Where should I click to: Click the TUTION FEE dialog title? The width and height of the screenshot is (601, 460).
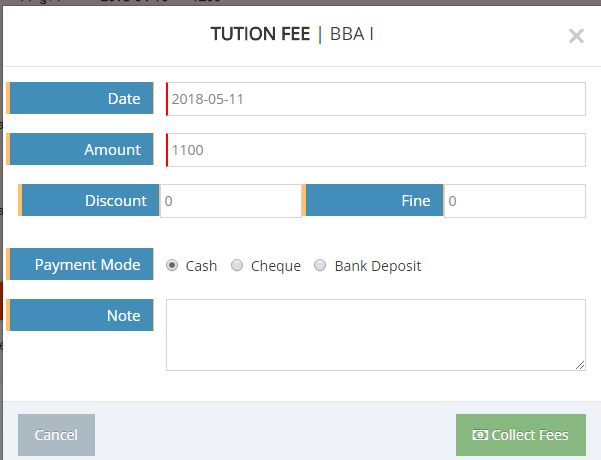(260, 34)
